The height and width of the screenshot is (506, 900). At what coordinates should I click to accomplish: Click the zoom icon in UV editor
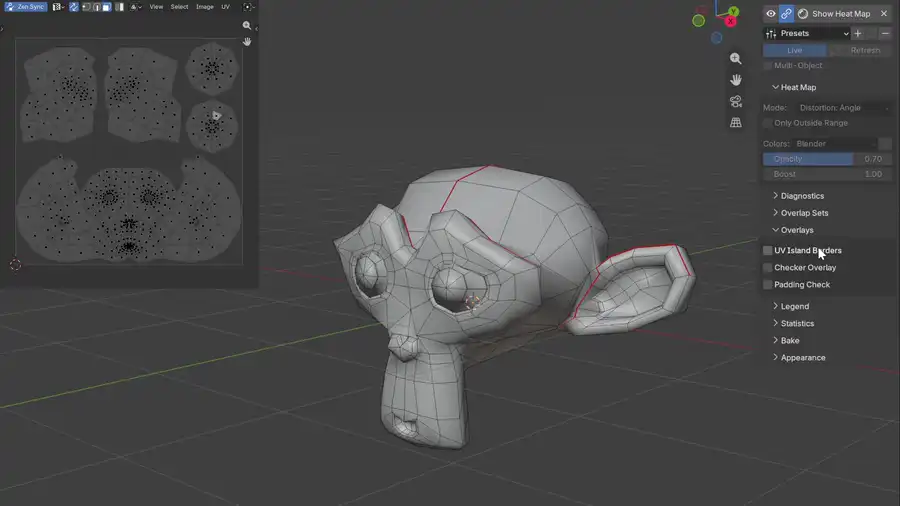pos(247,25)
